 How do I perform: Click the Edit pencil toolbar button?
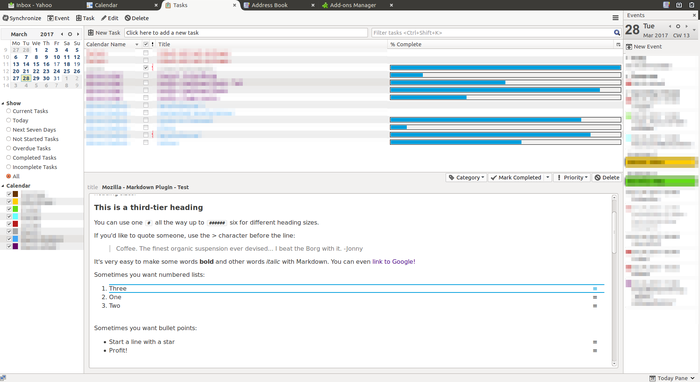pos(109,18)
